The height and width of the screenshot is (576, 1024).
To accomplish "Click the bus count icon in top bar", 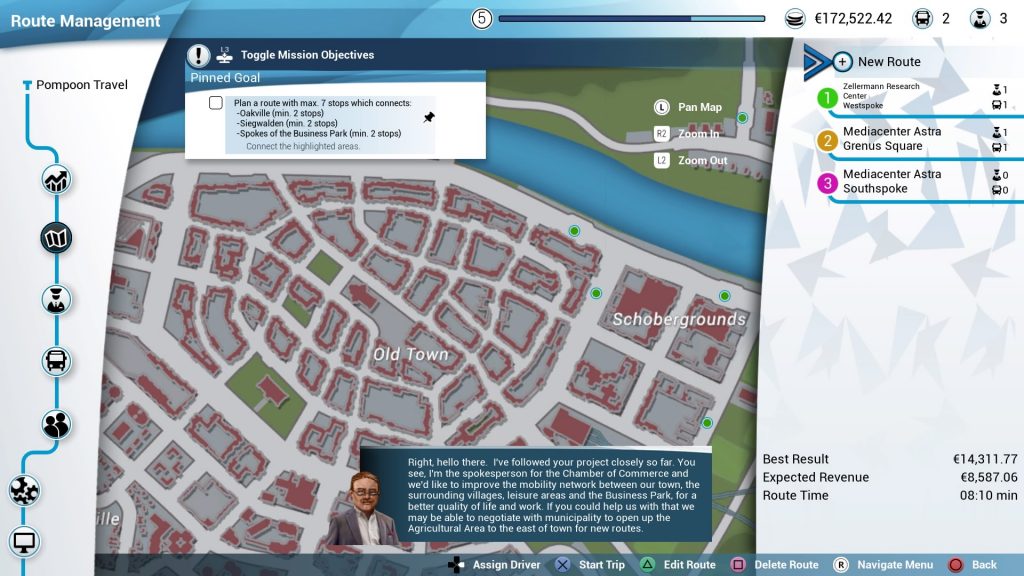I will click(922, 19).
